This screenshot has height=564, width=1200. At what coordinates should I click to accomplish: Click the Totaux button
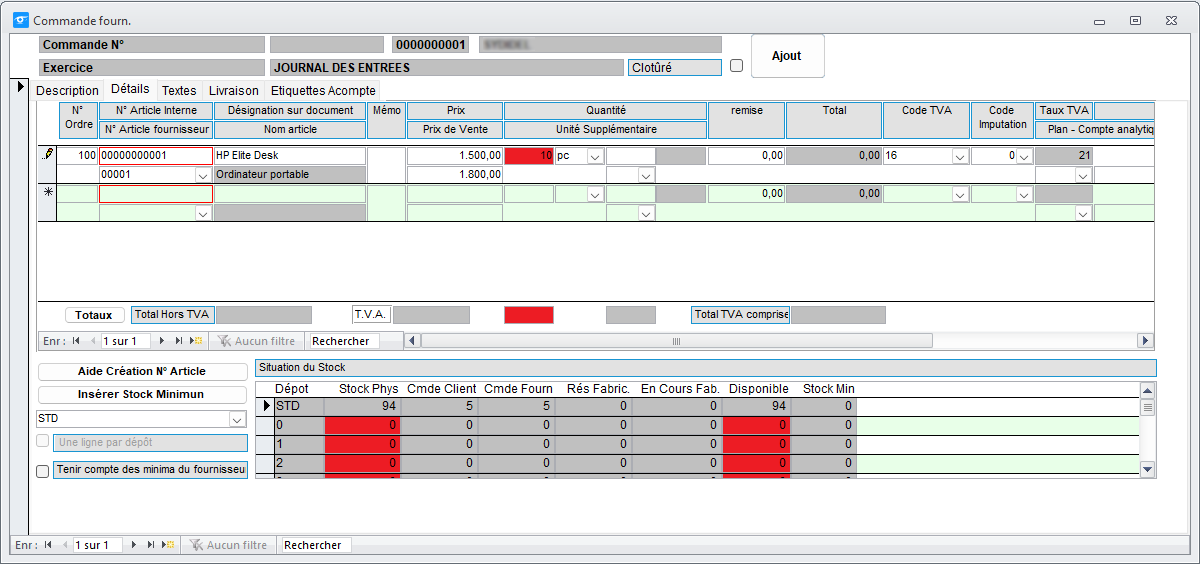94,315
